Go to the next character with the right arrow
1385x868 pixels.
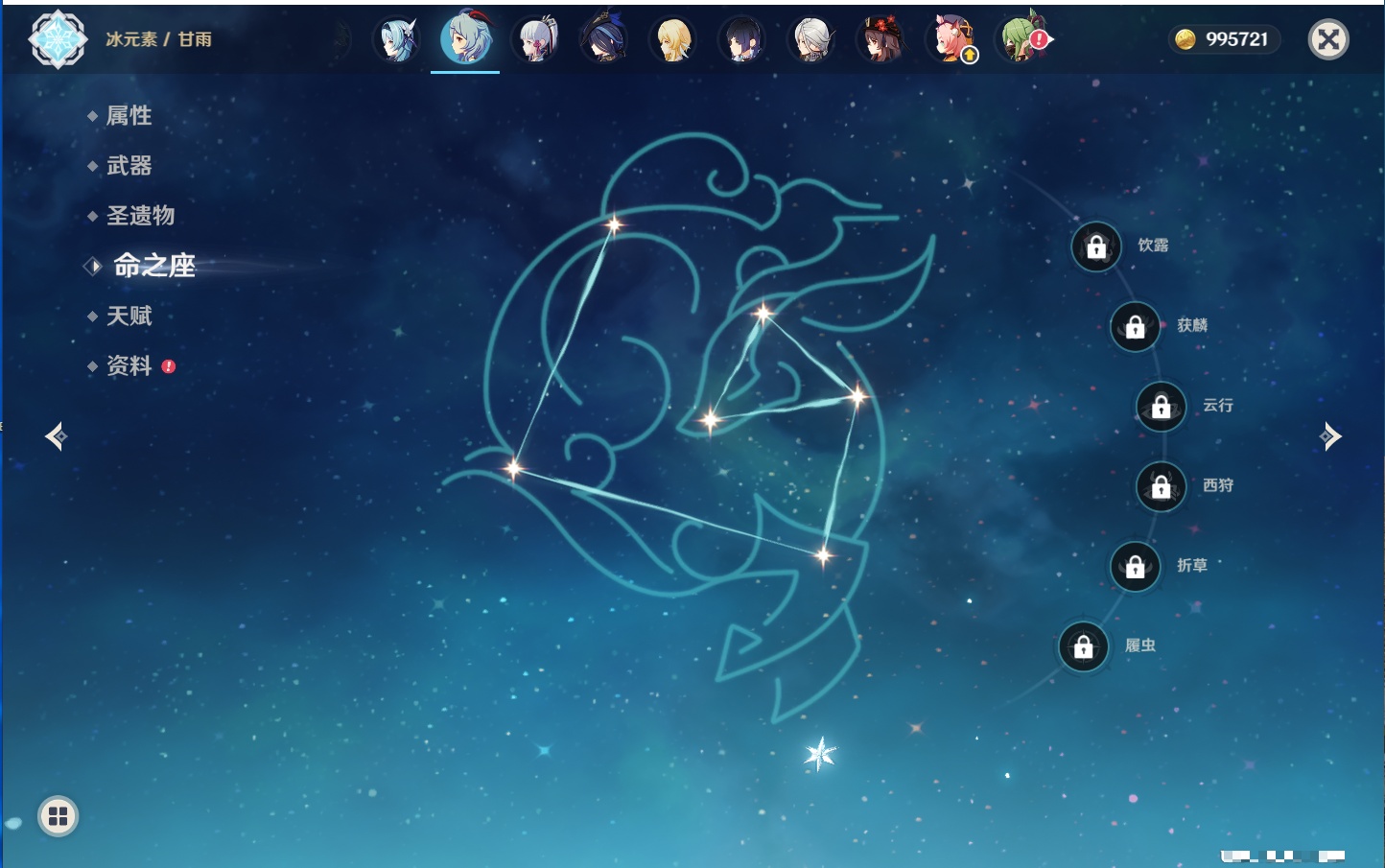tap(1330, 436)
